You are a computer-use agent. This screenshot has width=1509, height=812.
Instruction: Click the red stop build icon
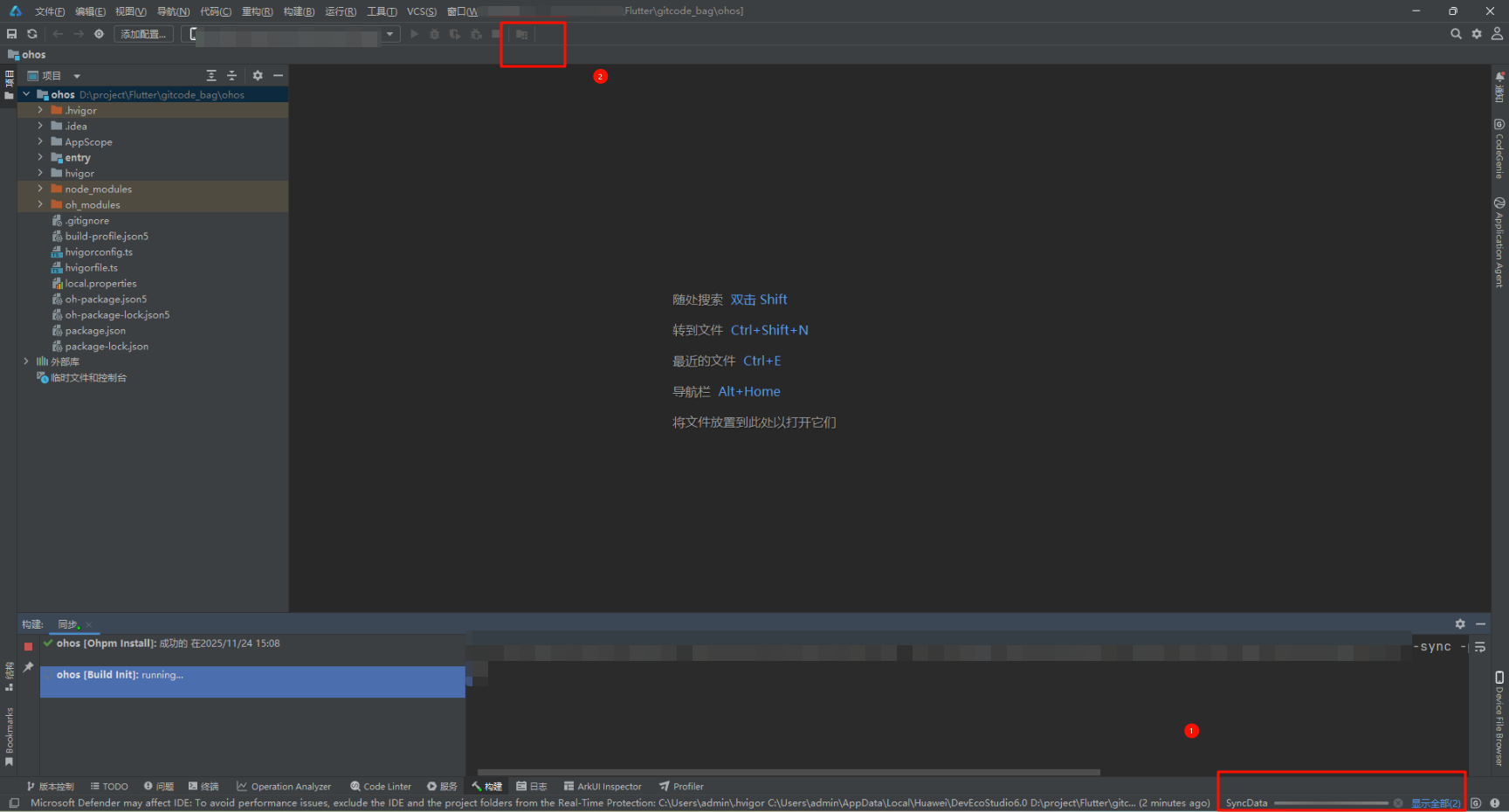tap(28, 646)
